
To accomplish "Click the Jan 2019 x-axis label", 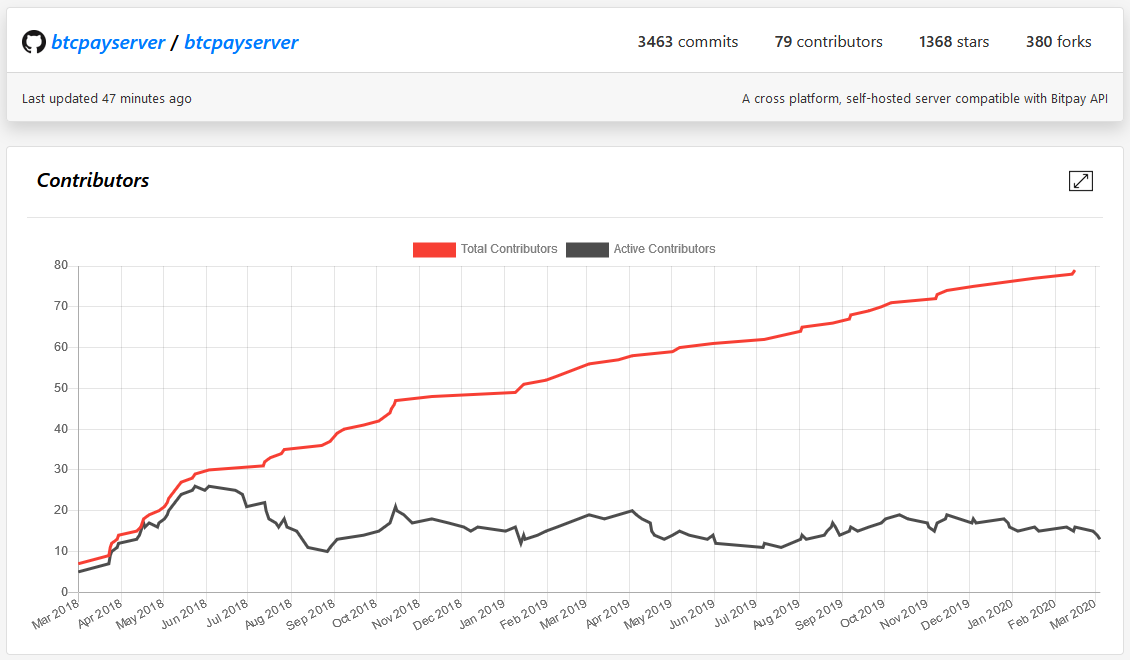I will [x=482, y=613].
